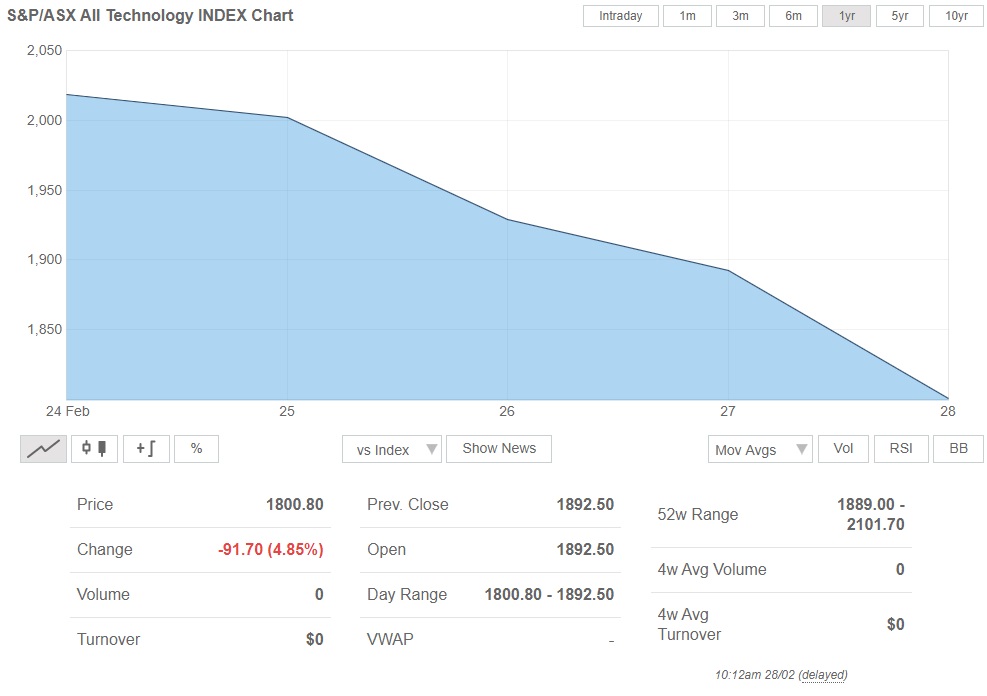Choose the 3m time range

[740, 16]
